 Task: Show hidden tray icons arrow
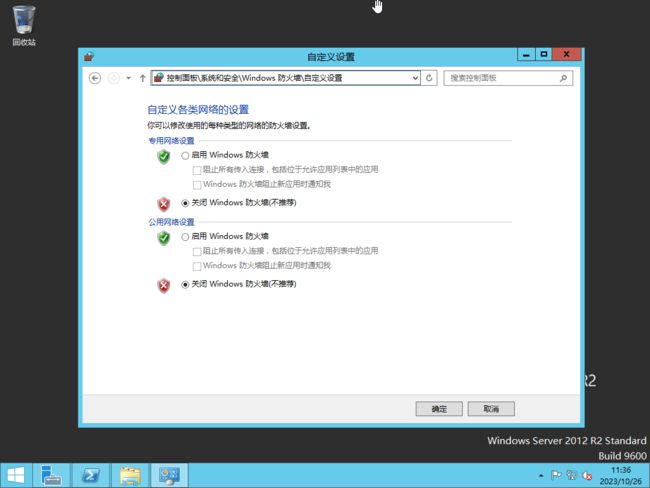pos(541,476)
